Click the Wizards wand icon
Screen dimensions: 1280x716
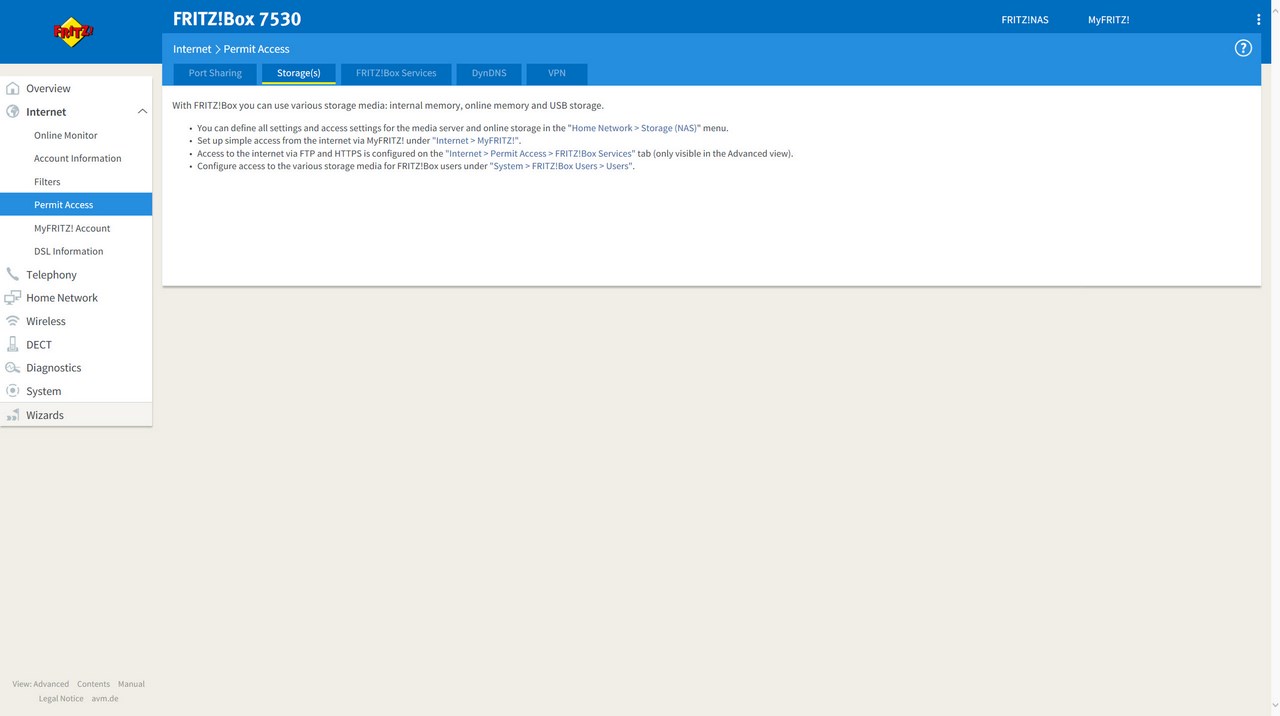point(12,415)
